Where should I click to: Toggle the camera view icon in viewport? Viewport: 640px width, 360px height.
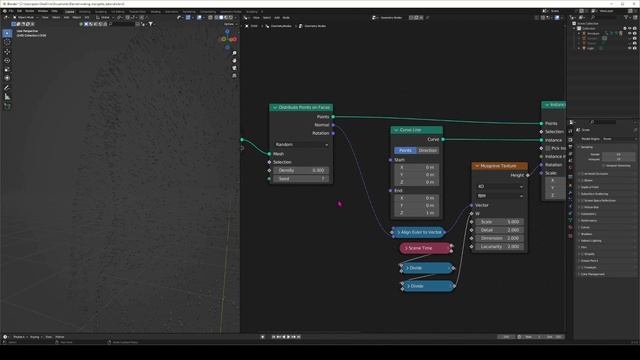234,68
